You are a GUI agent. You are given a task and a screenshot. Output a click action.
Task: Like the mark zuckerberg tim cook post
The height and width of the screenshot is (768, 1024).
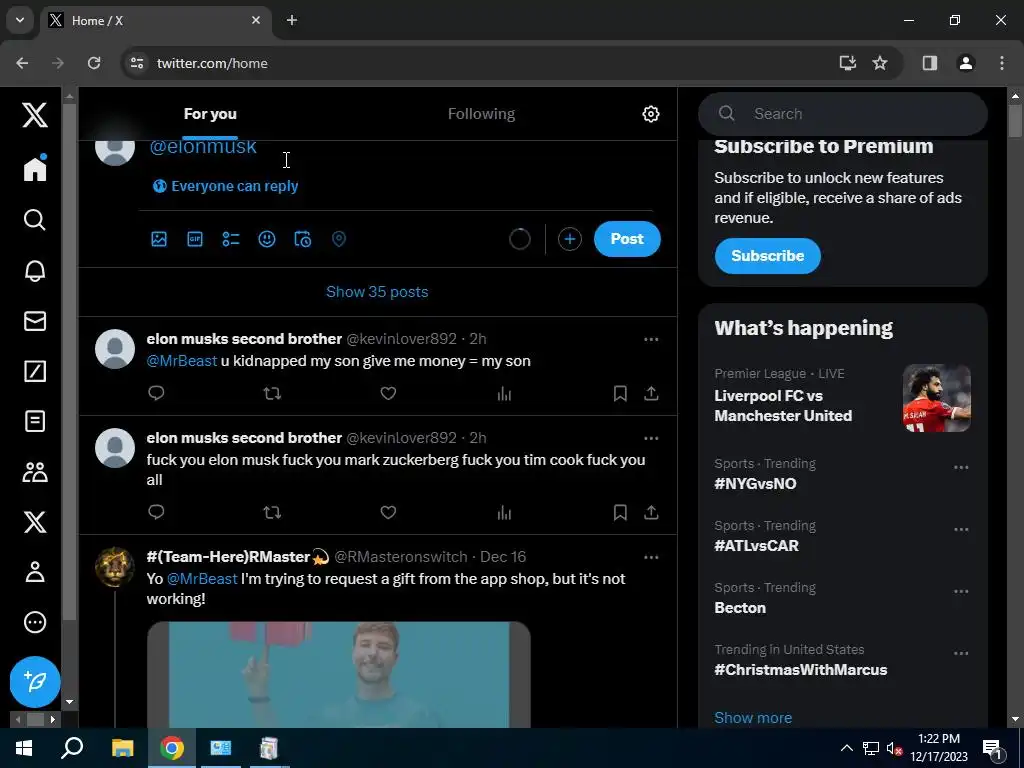coord(389,513)
